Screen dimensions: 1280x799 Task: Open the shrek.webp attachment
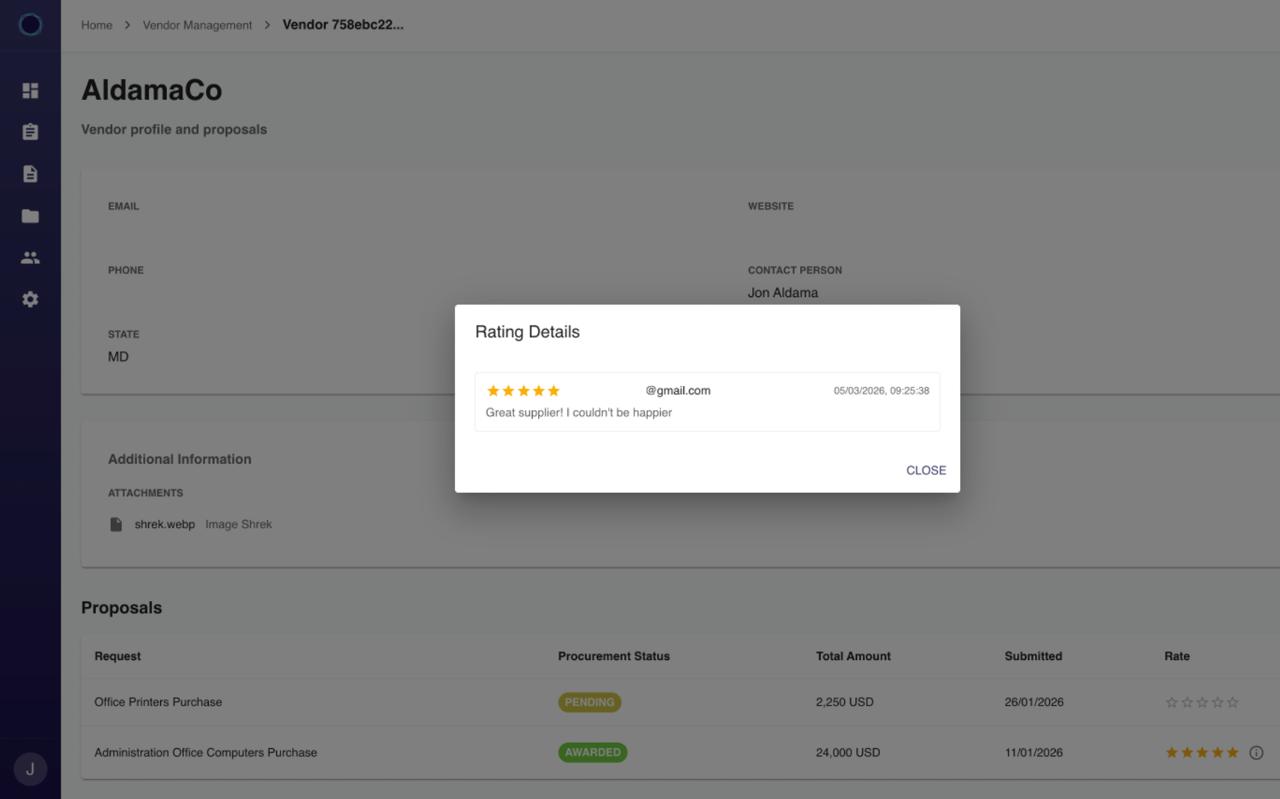click(165, 524)
